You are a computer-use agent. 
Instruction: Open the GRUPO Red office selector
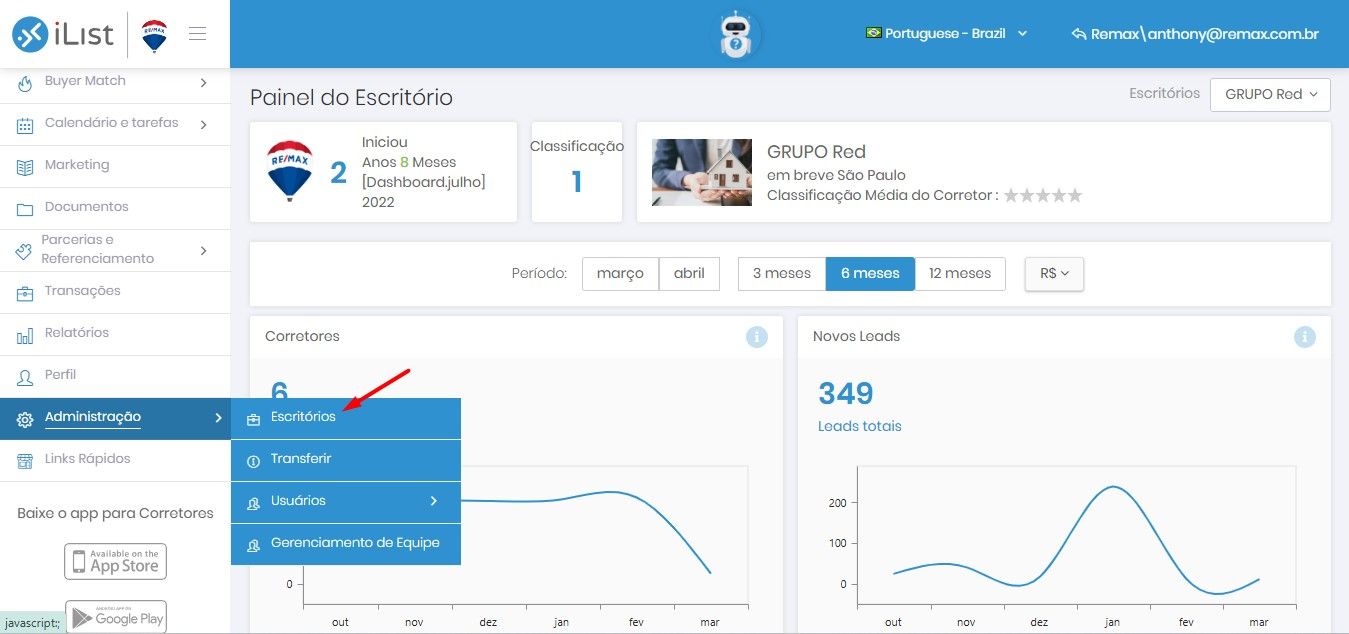1270,94
